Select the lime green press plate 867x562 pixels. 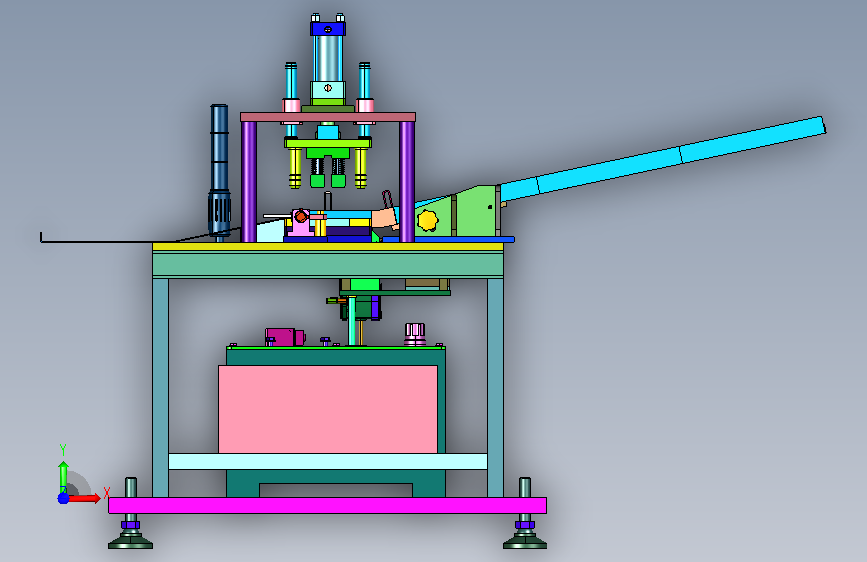(x=328, y=143)
